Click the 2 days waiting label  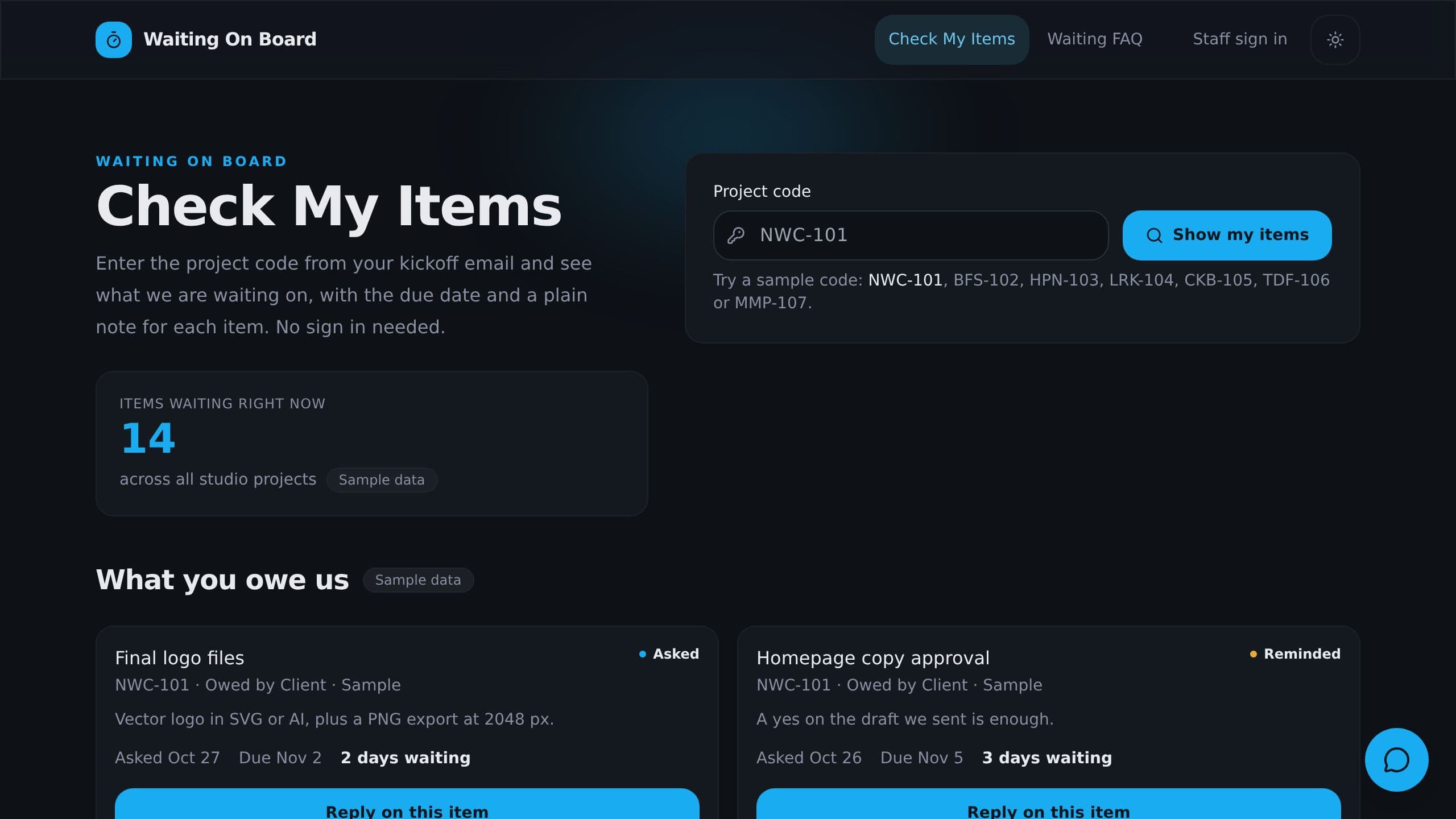pyautogui.click(x=406, y=758)
